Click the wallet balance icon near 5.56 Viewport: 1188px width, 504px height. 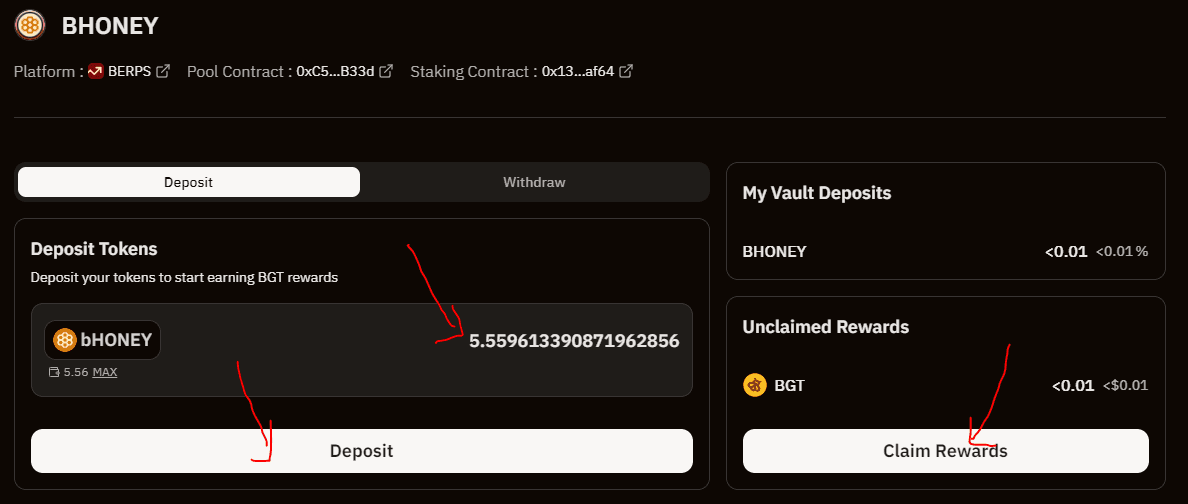tap(54, 372)
